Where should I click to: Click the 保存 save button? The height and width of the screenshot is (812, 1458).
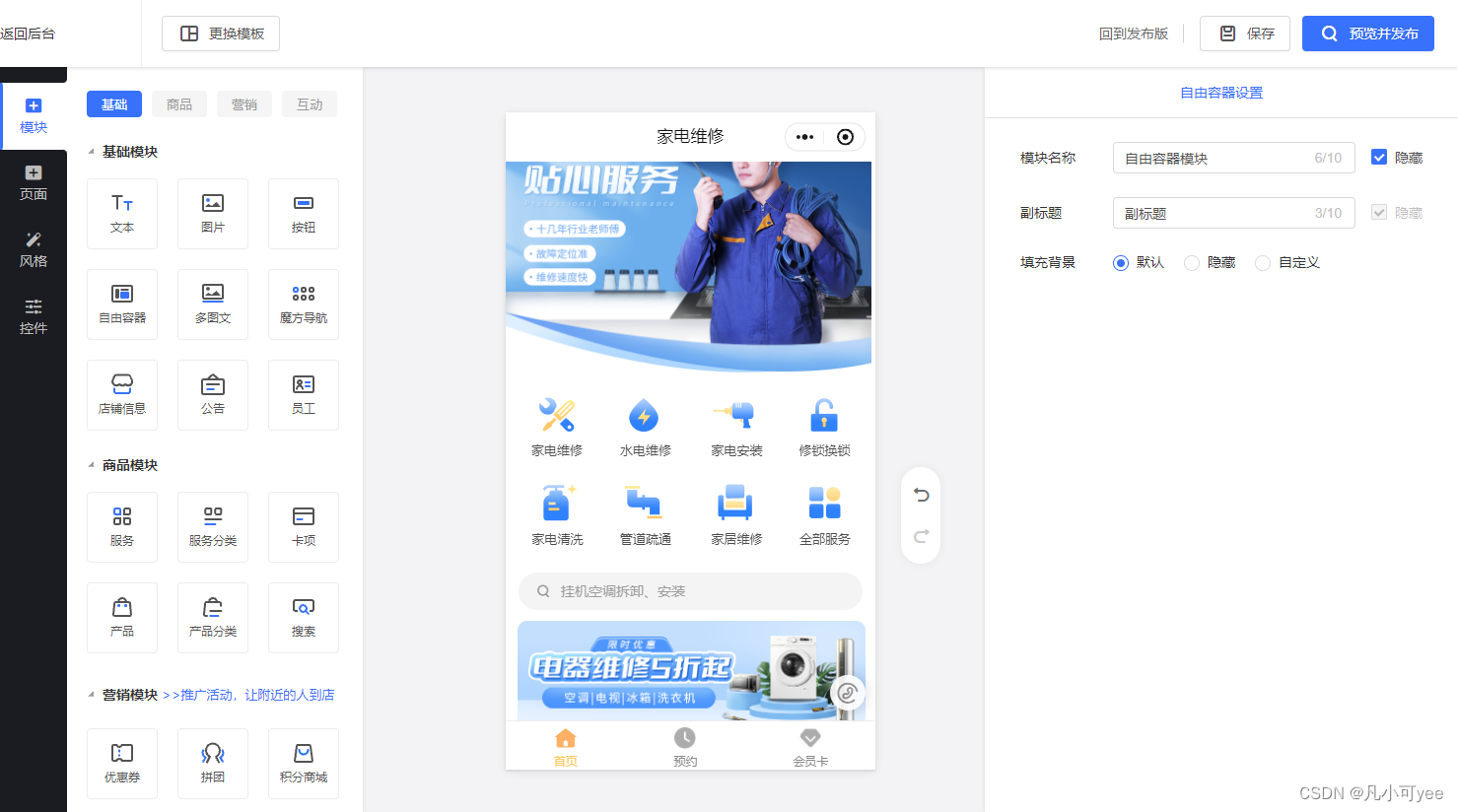(1245, 34)
